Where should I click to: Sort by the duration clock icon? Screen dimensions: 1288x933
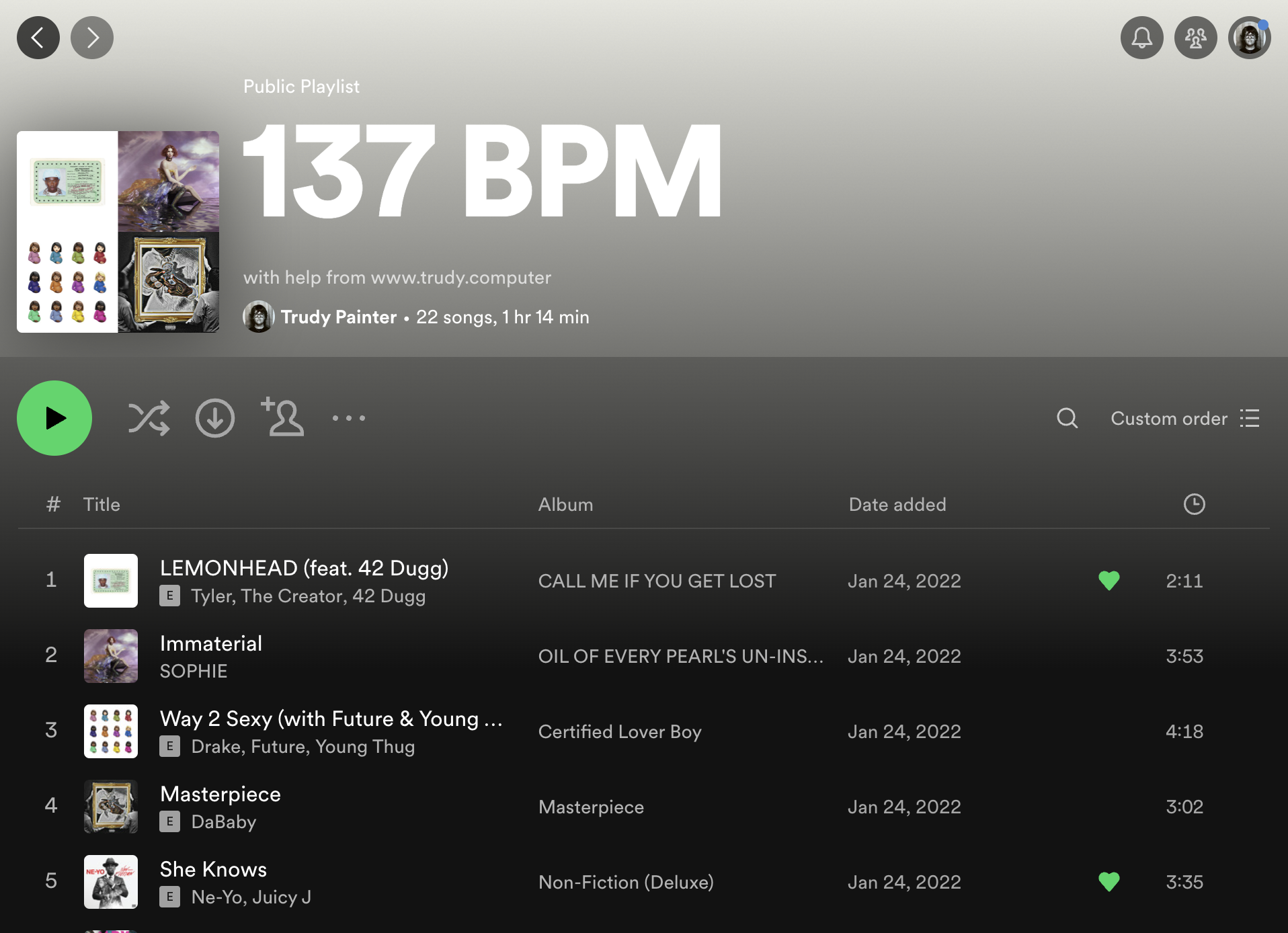1194,504
